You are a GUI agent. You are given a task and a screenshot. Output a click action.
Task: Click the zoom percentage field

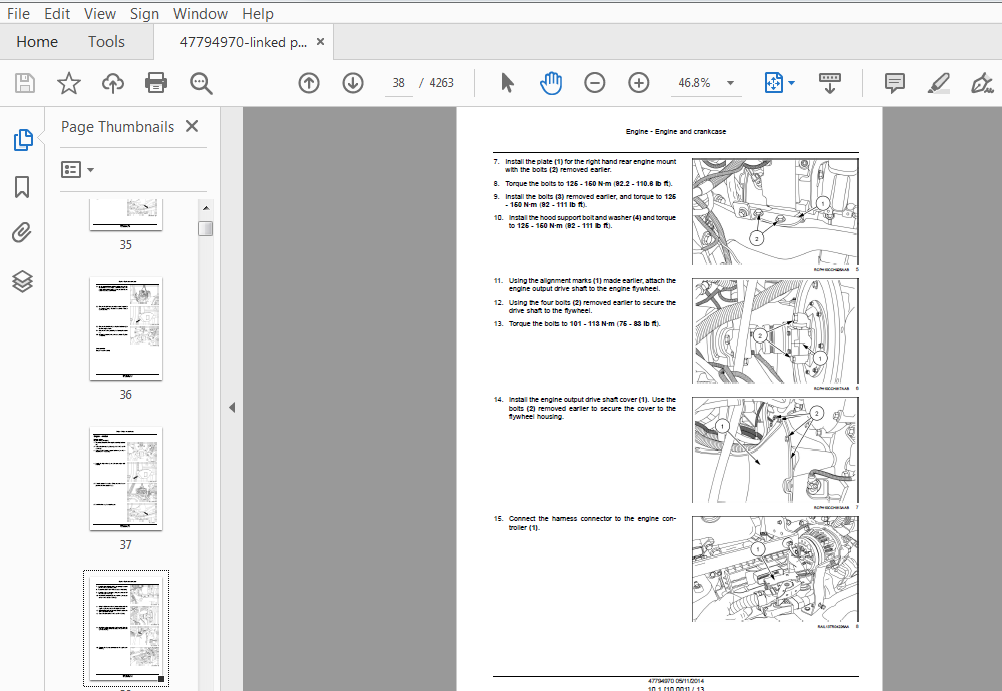point(695,83)
